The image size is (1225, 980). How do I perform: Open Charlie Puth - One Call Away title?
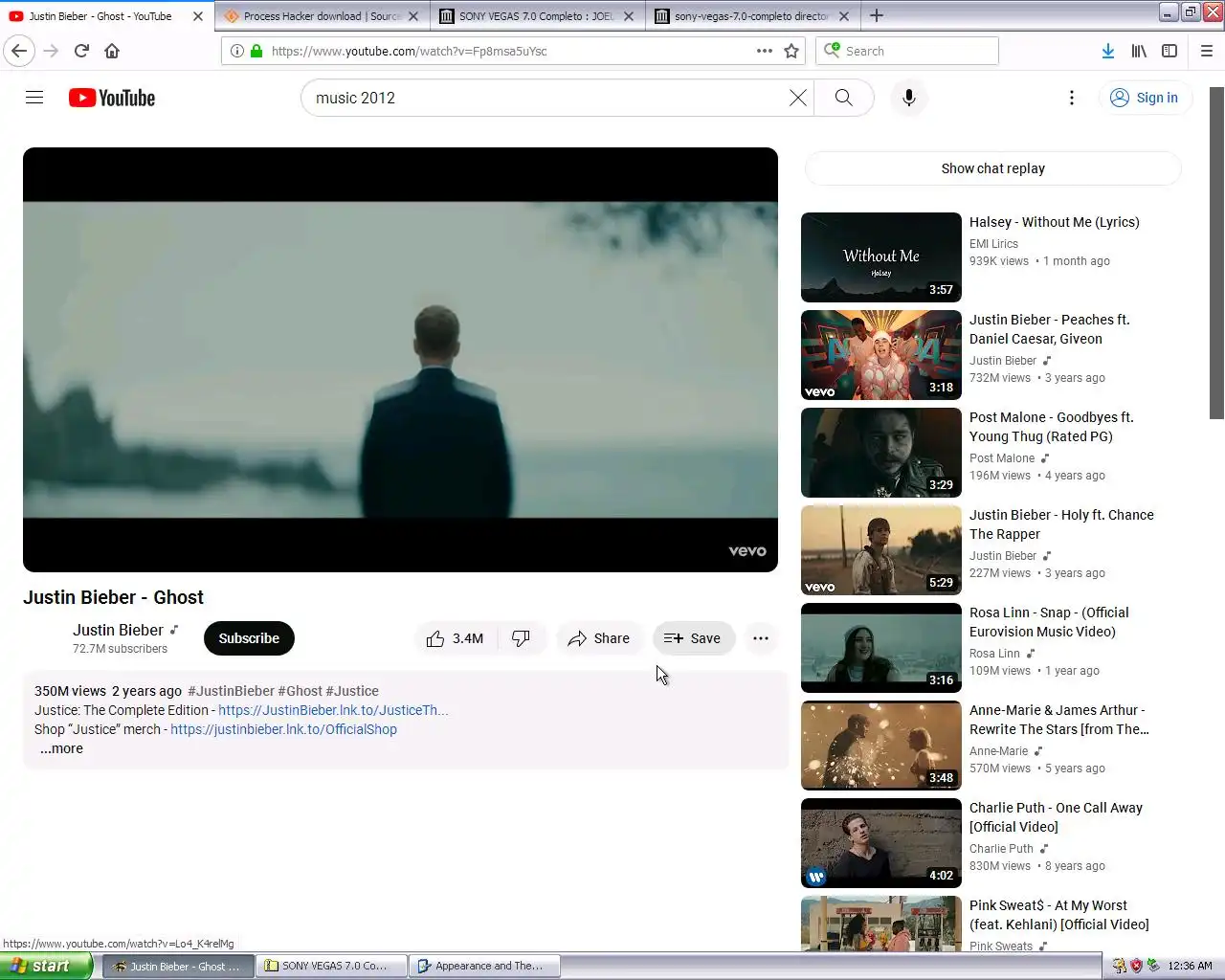point(1056,817)
